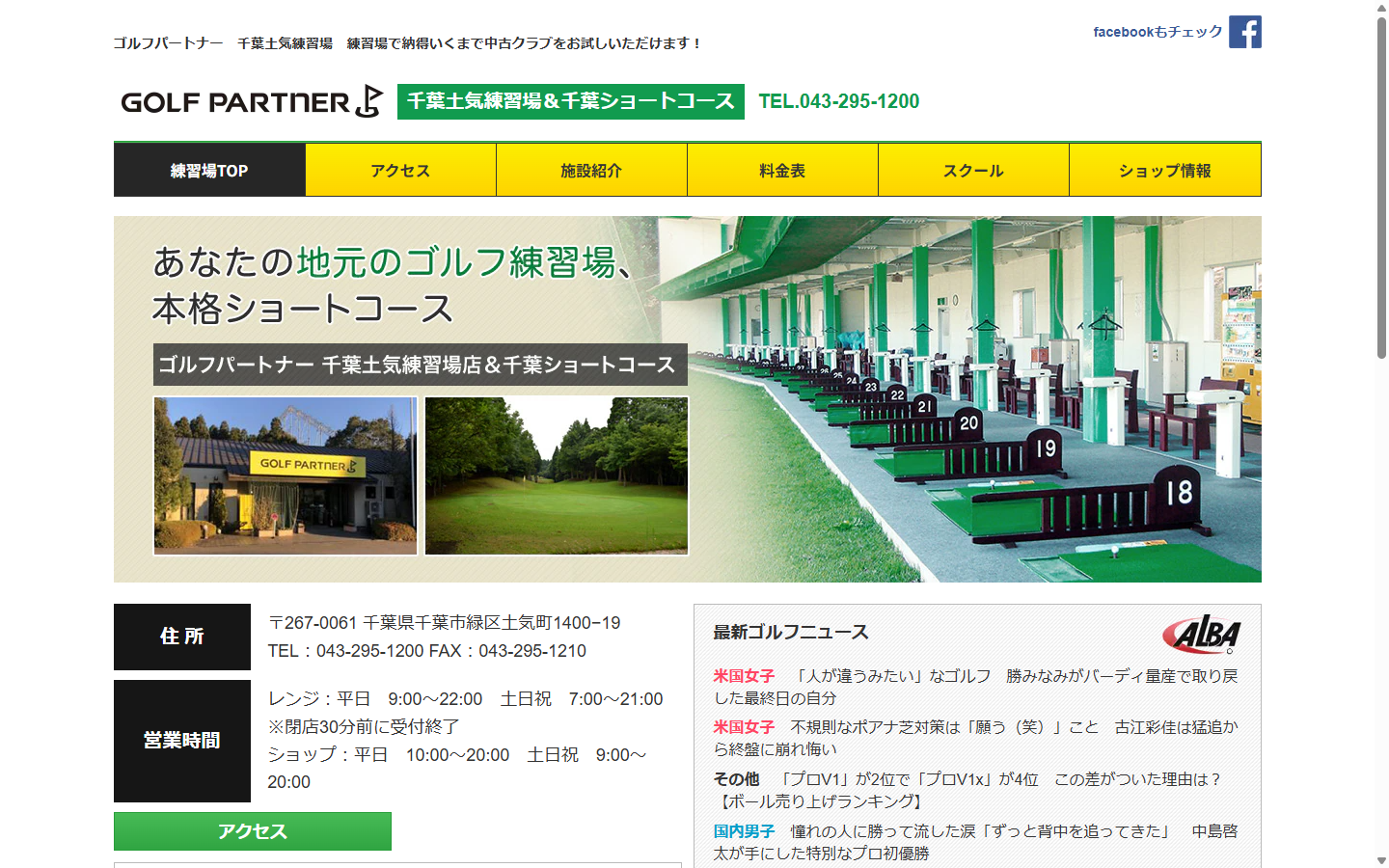This screenshot has width=1389, height=868.
Task: Click the レンジ：平日 9:00～22:00 hours text
Action: point(466,699)
